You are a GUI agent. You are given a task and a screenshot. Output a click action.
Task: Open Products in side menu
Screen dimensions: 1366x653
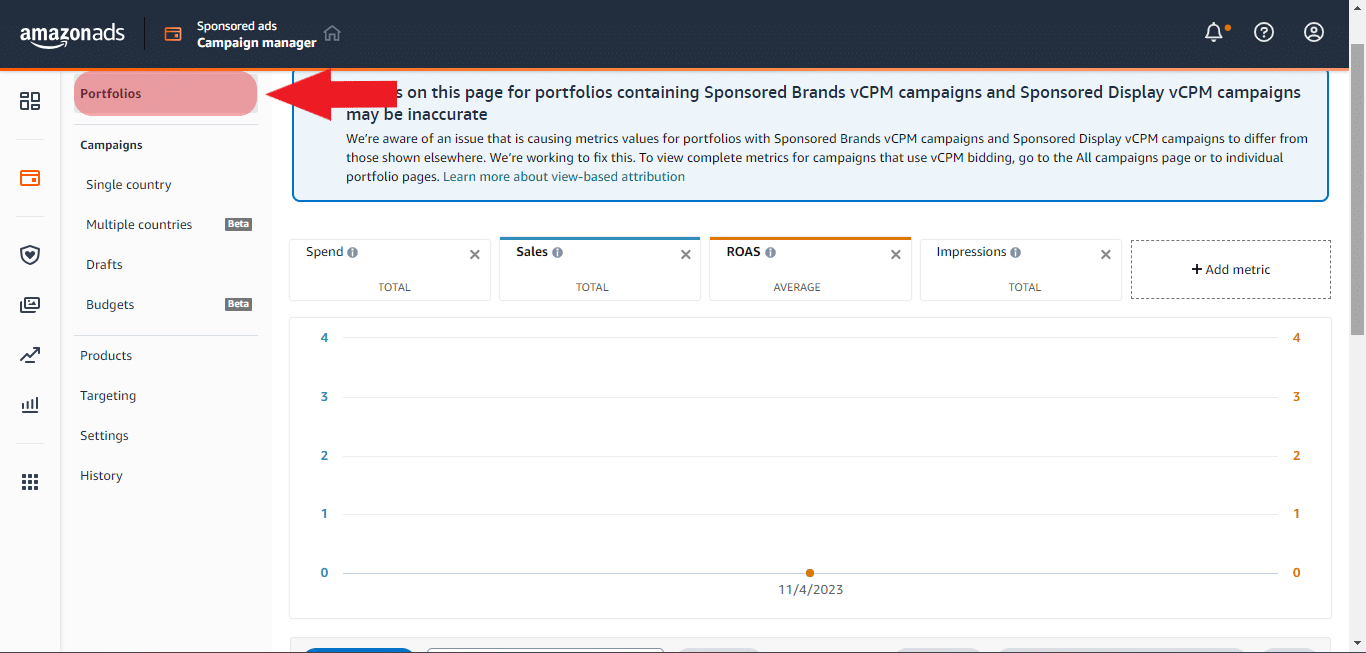coord(106,356)
